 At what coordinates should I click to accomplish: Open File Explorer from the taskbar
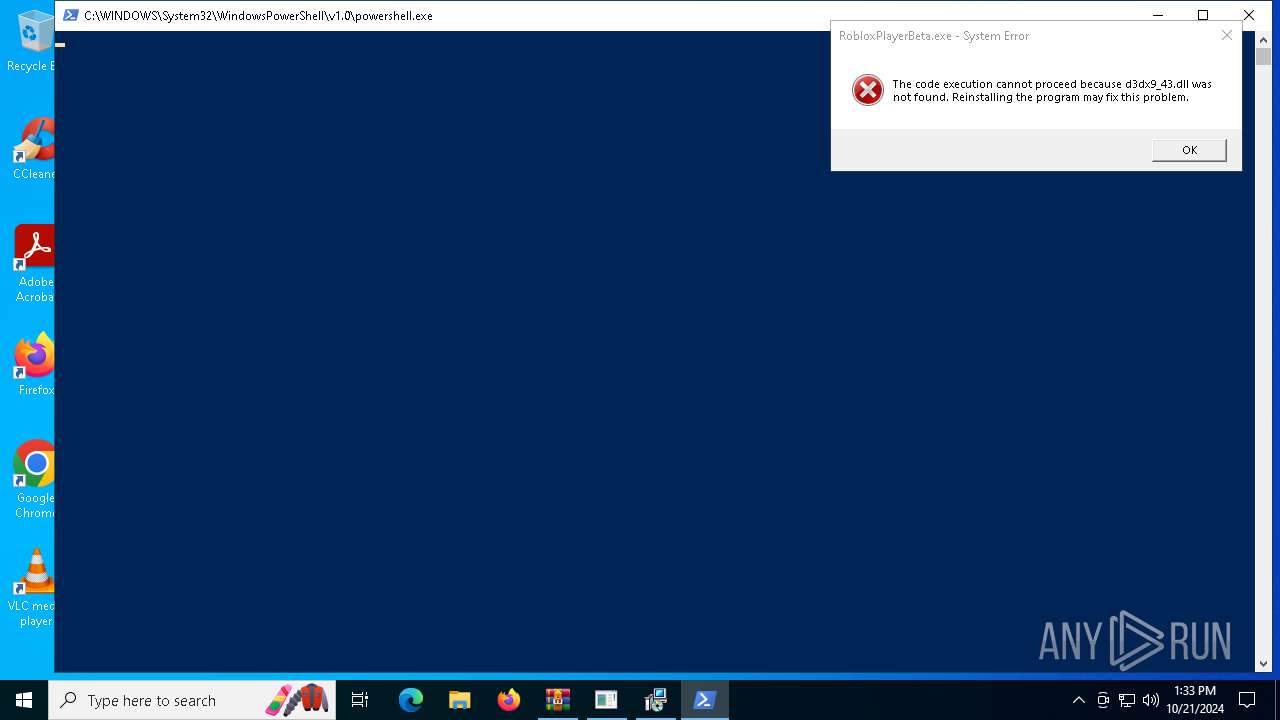(460, 700)
